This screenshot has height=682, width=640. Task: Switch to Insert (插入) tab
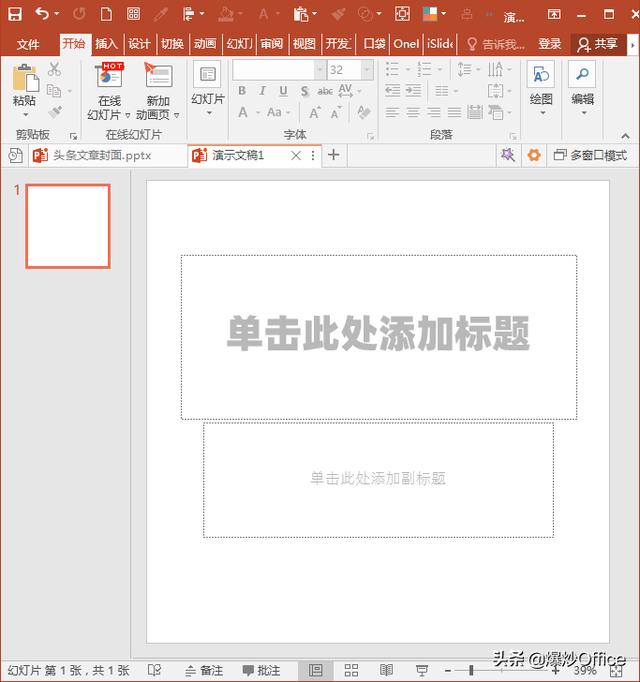(107, 44)
